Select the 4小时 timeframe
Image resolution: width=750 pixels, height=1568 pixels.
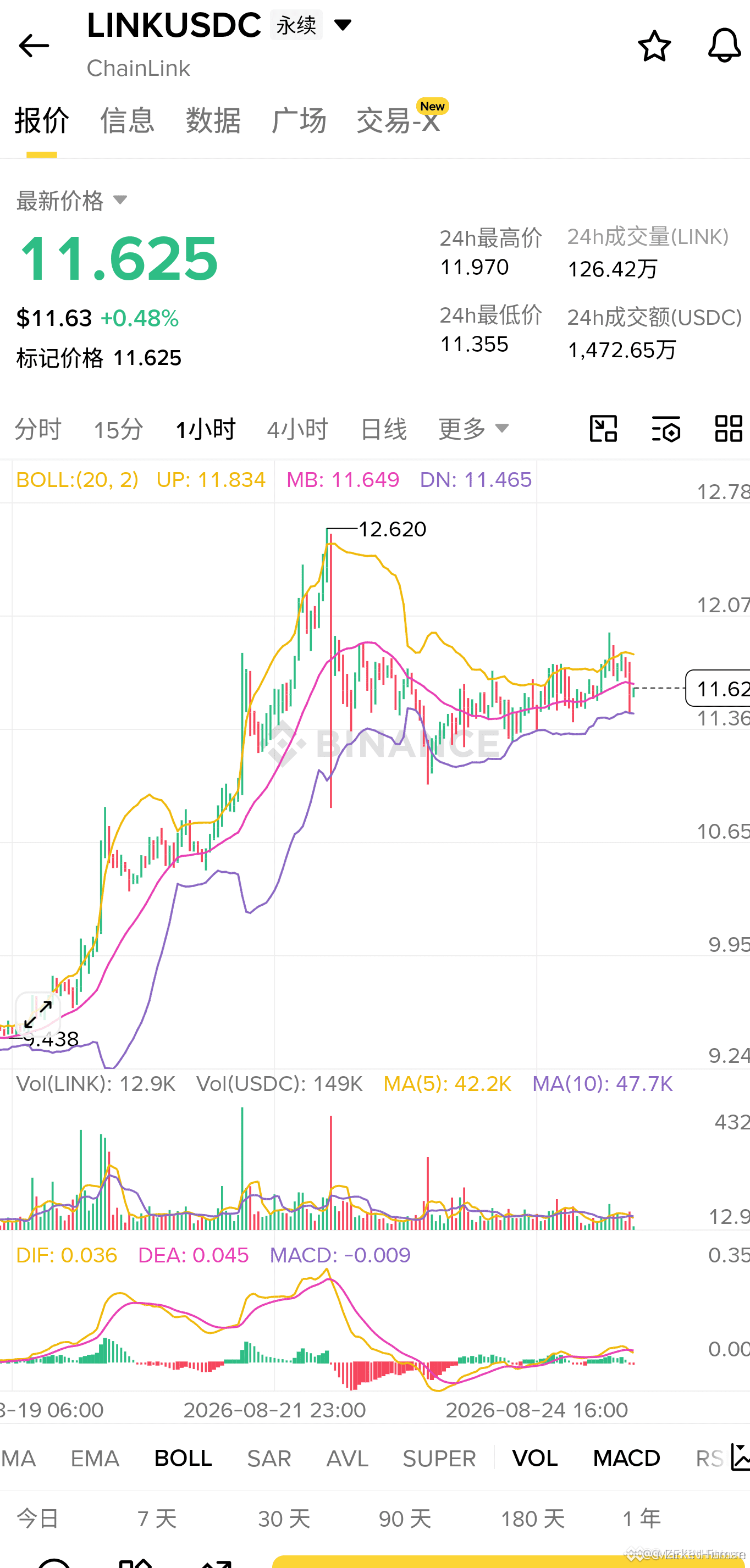(x=297, y=429)
